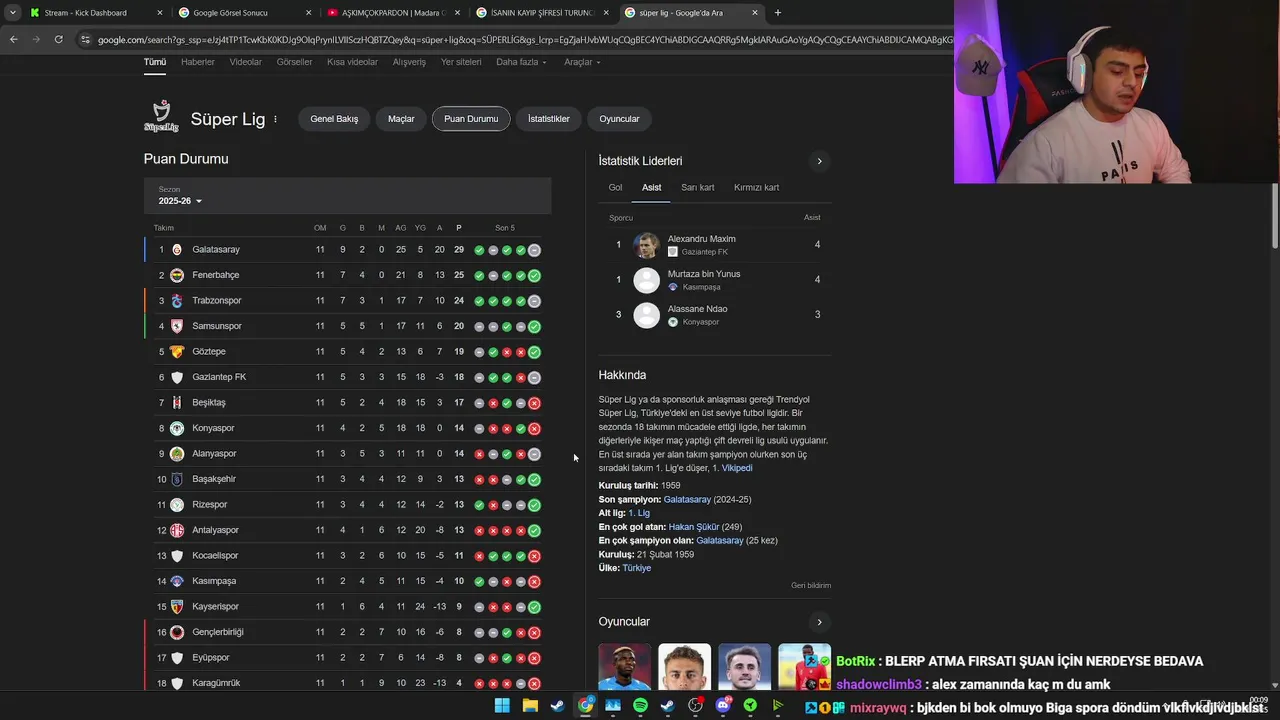The image size is (1280, 720).
Task: Open the Alışveriş search filter
Action: (409, 62)
